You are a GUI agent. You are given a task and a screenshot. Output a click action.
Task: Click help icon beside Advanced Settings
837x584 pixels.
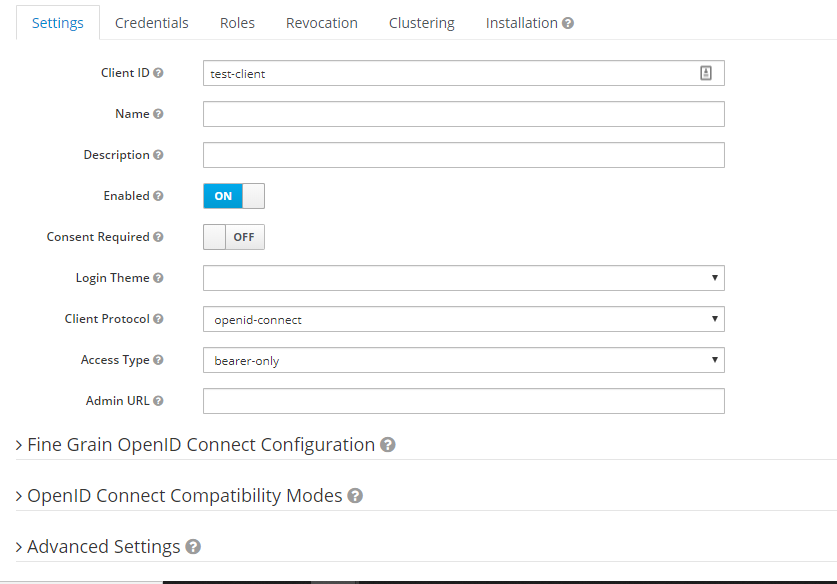tap(193, 547)
